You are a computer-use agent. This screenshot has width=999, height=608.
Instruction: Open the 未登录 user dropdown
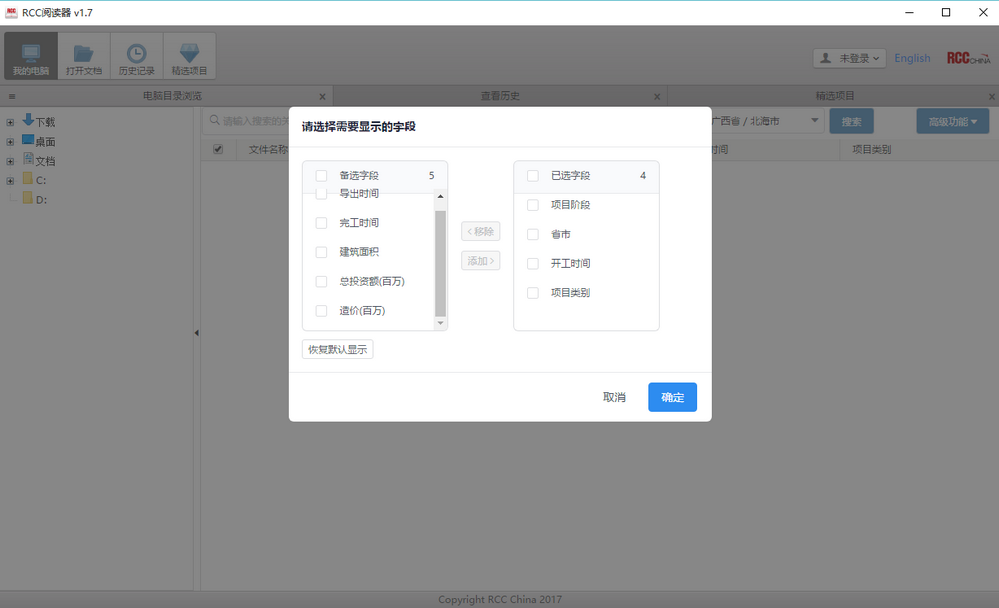(849, 59)
